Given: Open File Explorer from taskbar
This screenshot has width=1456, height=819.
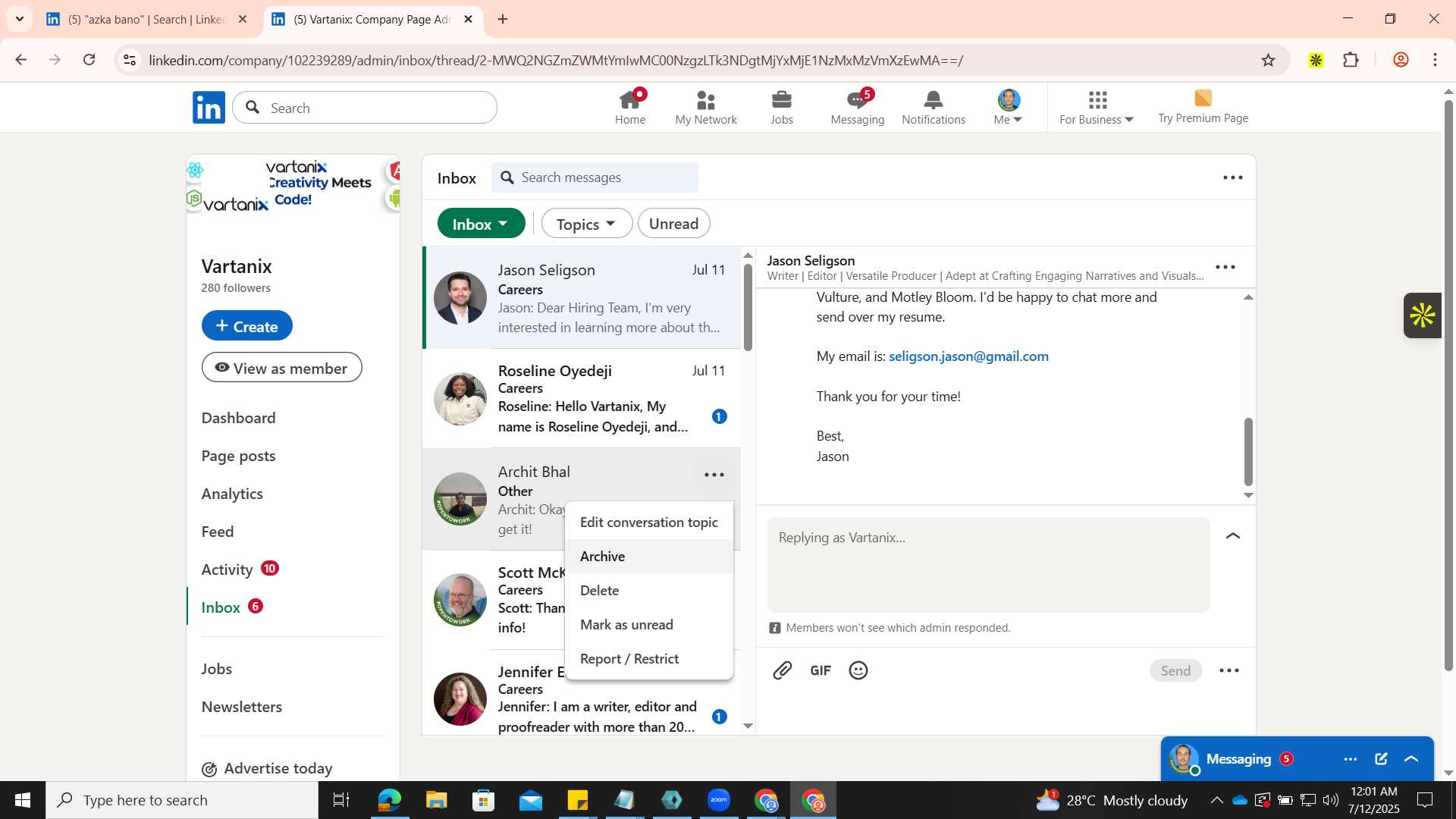Looking at the screenshot, I should coord(436,800).
